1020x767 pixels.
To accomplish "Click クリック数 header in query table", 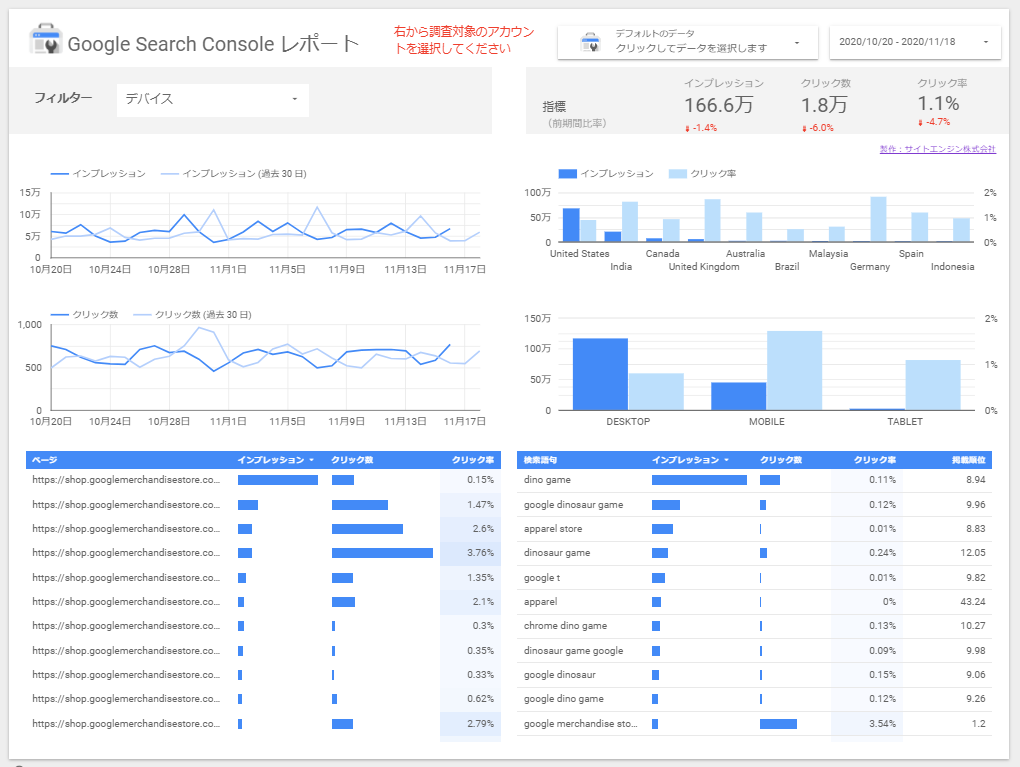I will click(x=781, y=460).
